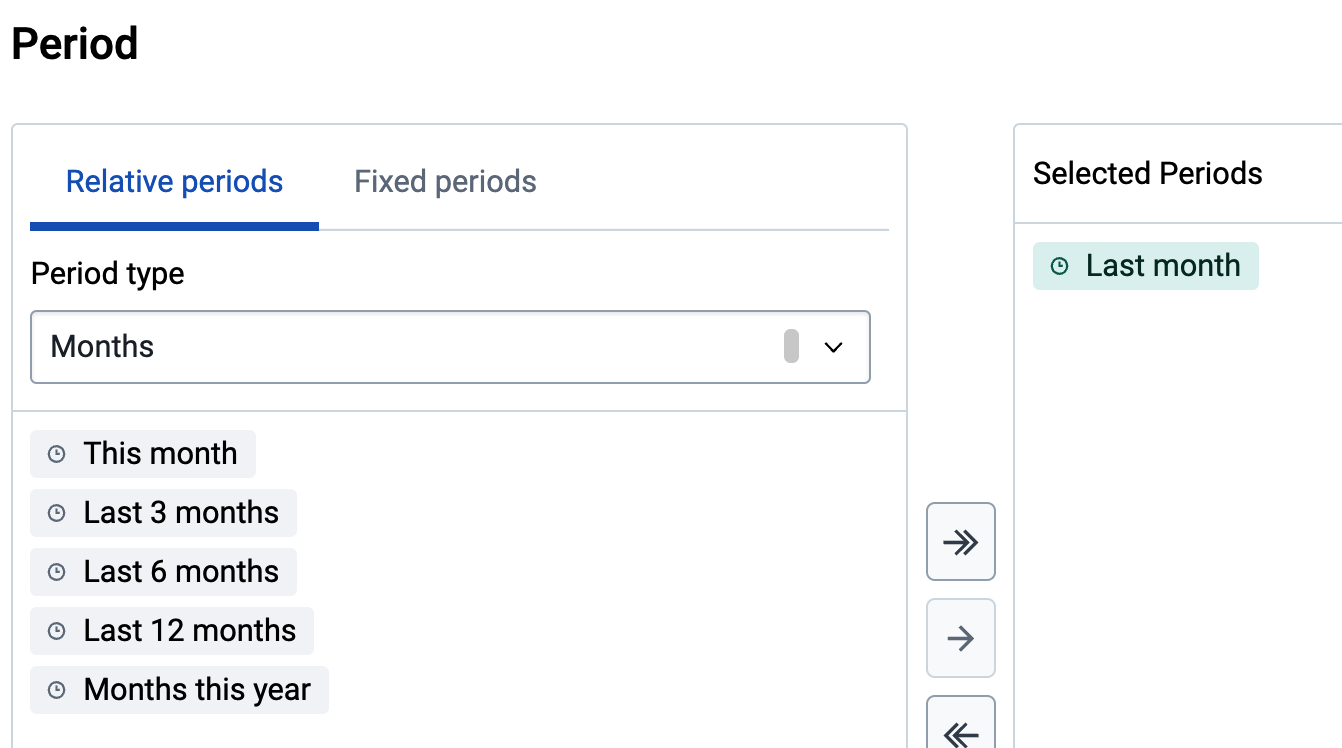Click the deselect all double-left arrow button
Screen dimensions: 1342x748
[x=961, y=728]
